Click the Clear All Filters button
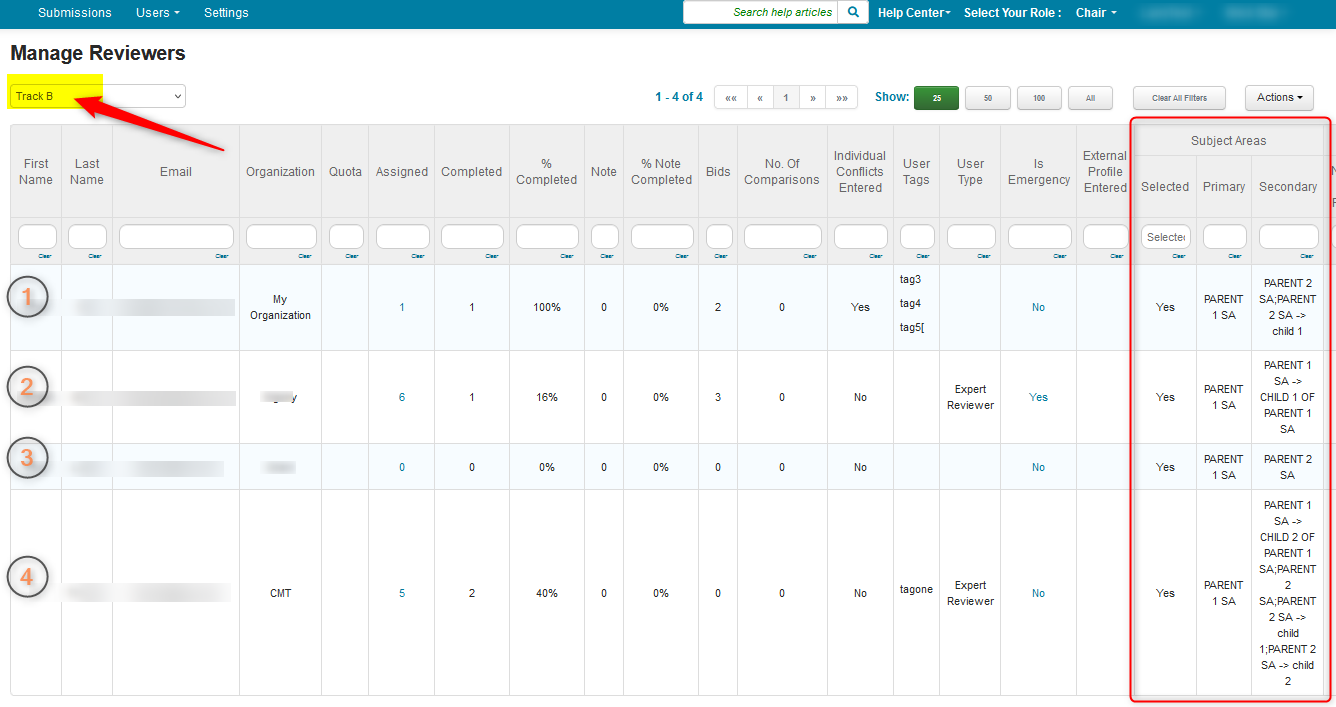 tap(1179, 98)
